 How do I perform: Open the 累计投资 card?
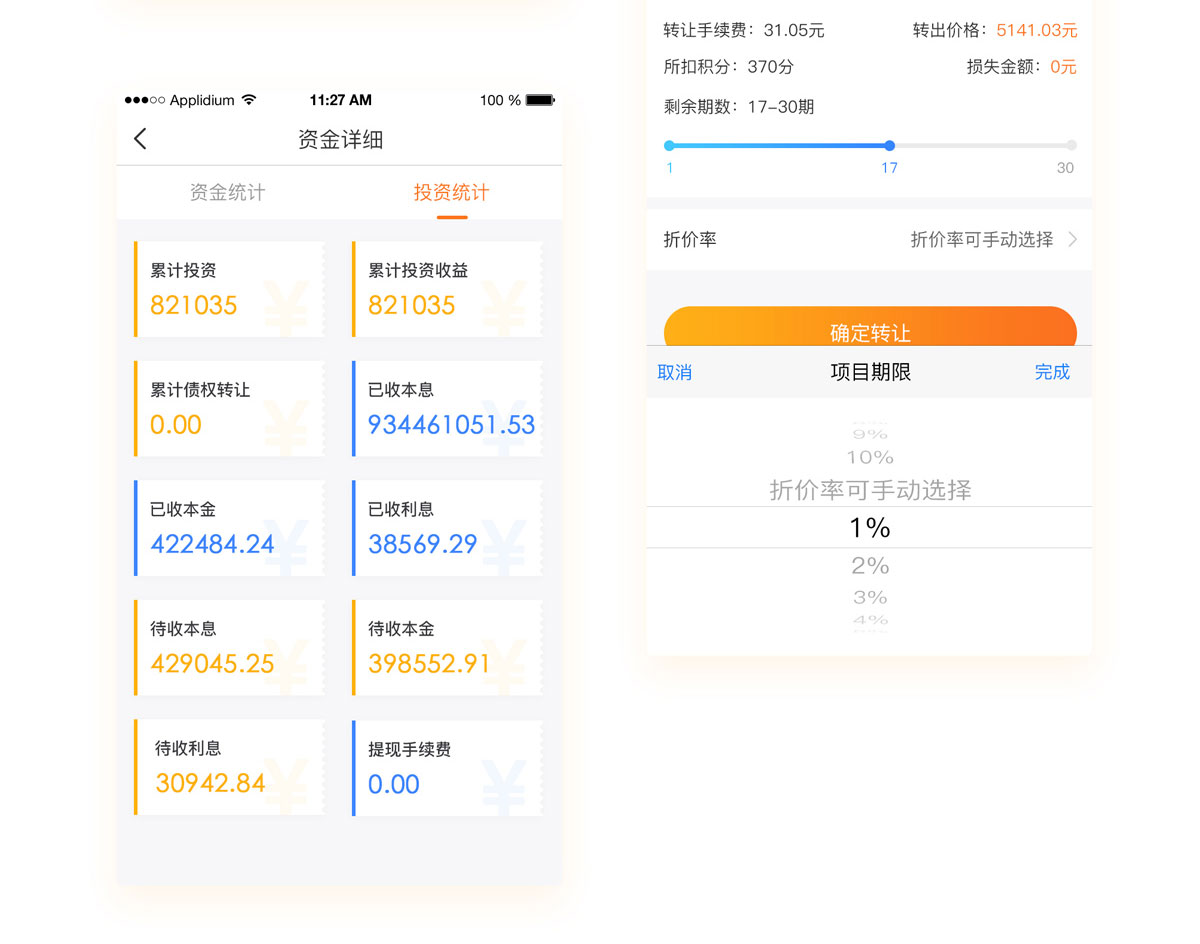[x=229, y=289]
